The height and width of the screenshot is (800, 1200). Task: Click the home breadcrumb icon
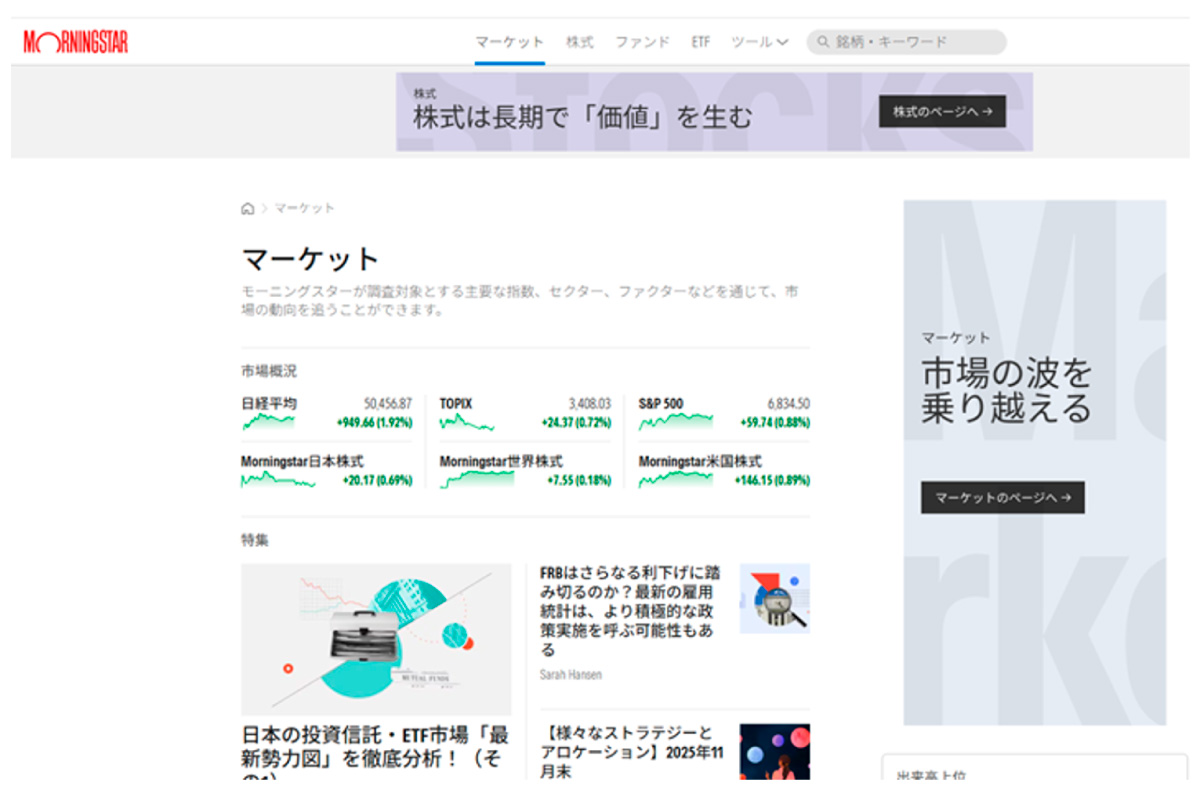pyautogui.click(x=248, y=208)
